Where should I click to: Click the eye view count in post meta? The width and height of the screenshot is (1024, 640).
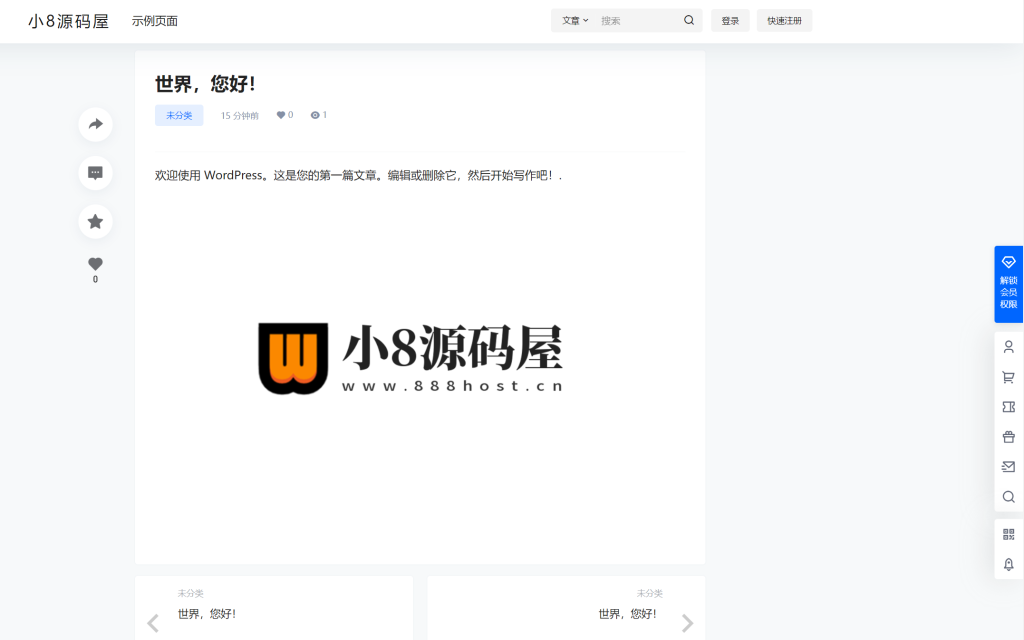coord(319,115)
